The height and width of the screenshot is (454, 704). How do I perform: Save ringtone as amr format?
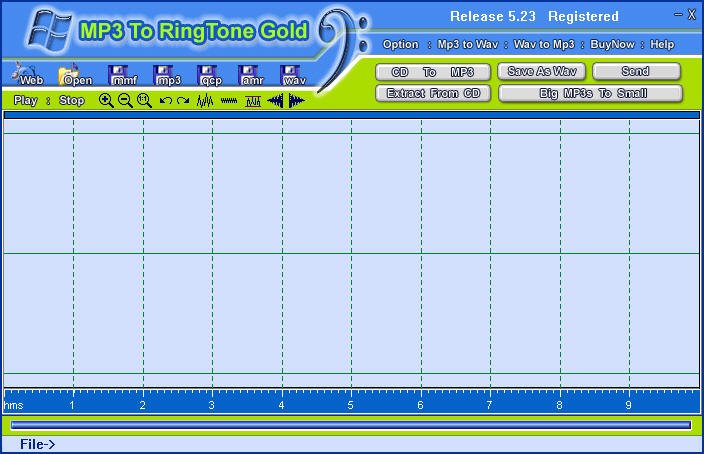[251, 75]
